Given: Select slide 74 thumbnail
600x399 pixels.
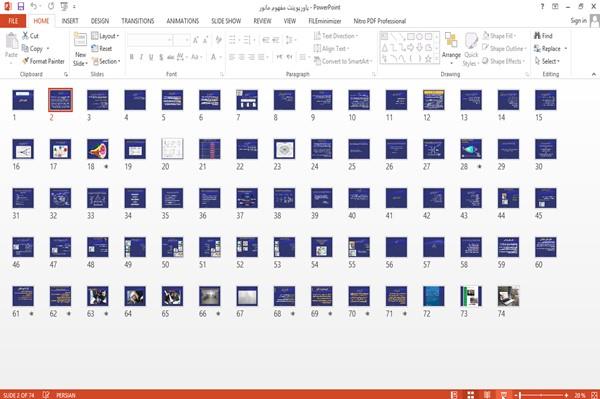Looking at the screenshot, I should 508,296.
